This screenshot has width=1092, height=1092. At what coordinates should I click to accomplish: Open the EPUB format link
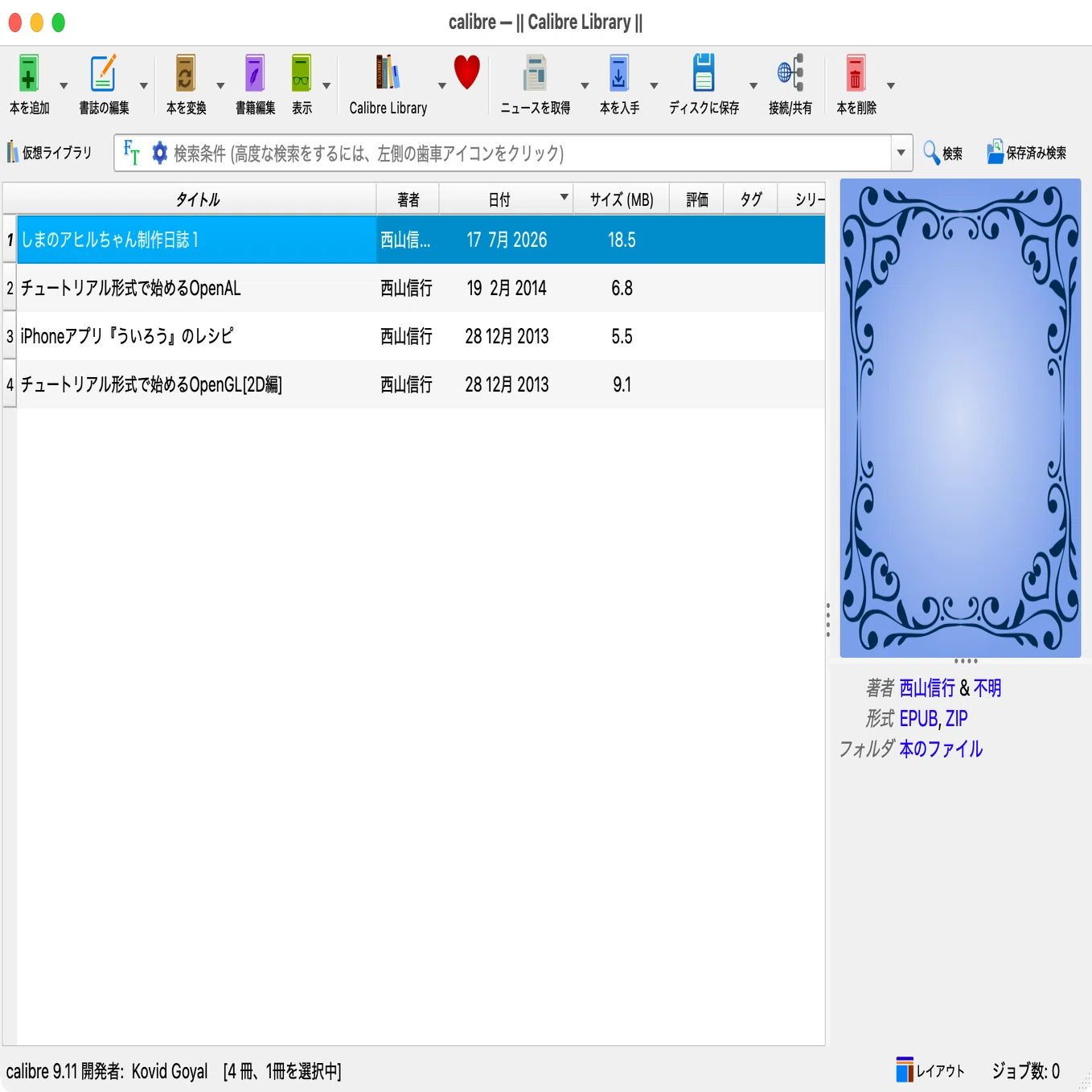tap(918, 718)
